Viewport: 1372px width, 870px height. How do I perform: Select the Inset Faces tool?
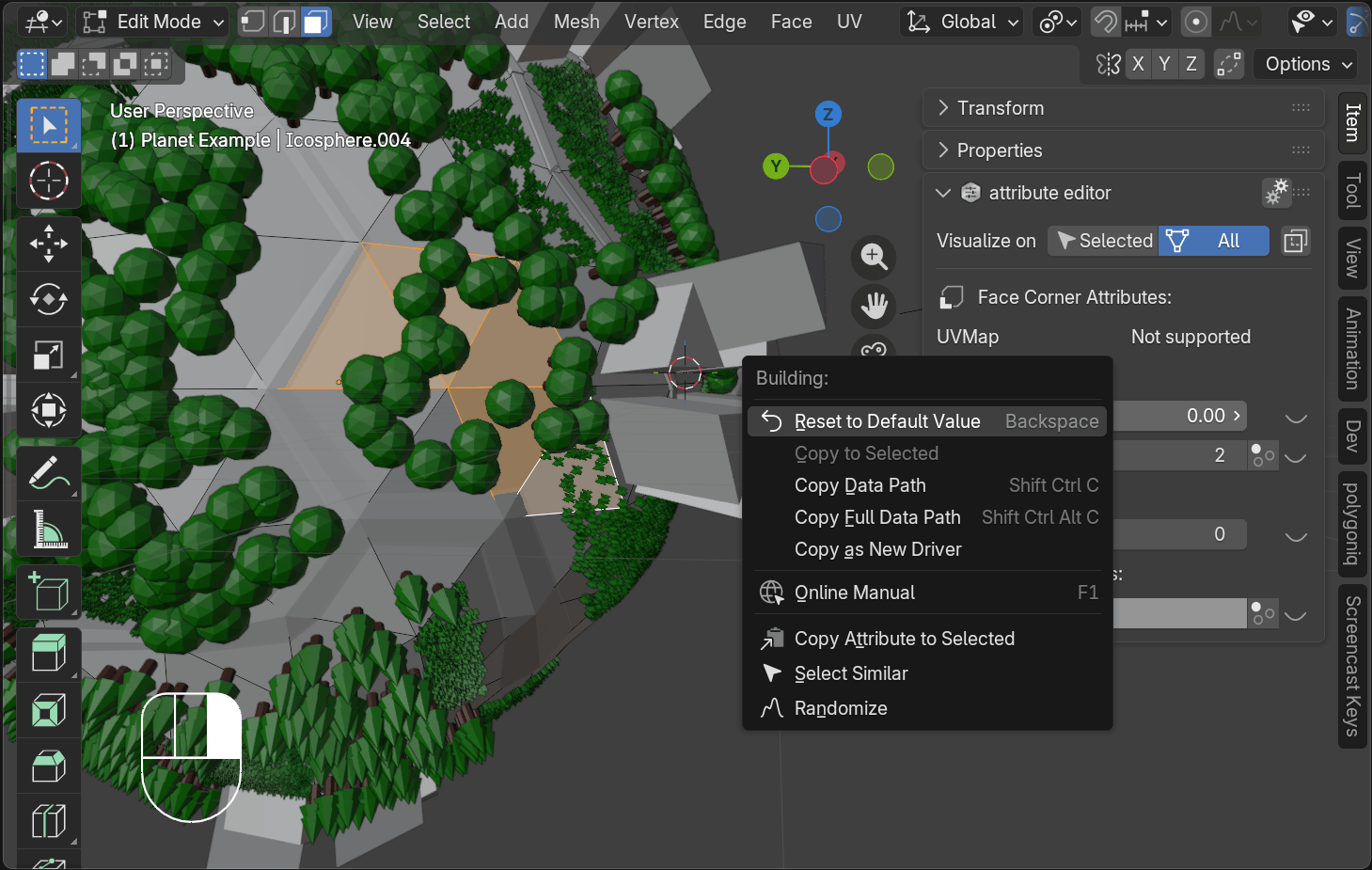pos(49,710)
